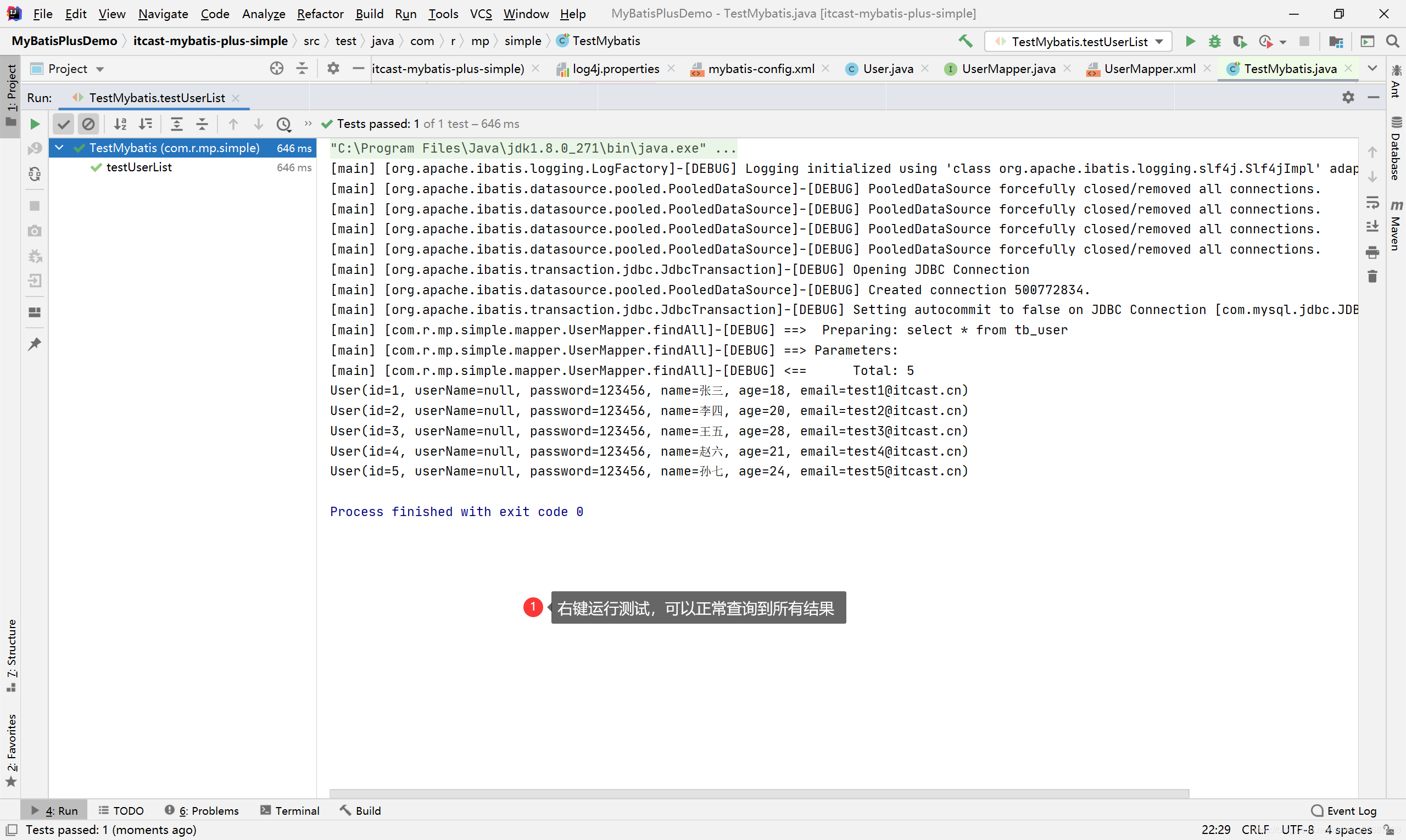The height and width of the screenshot is (840, 1406).
Task: Show more run toolbar actions chevron
Action: tap(308, 124)
